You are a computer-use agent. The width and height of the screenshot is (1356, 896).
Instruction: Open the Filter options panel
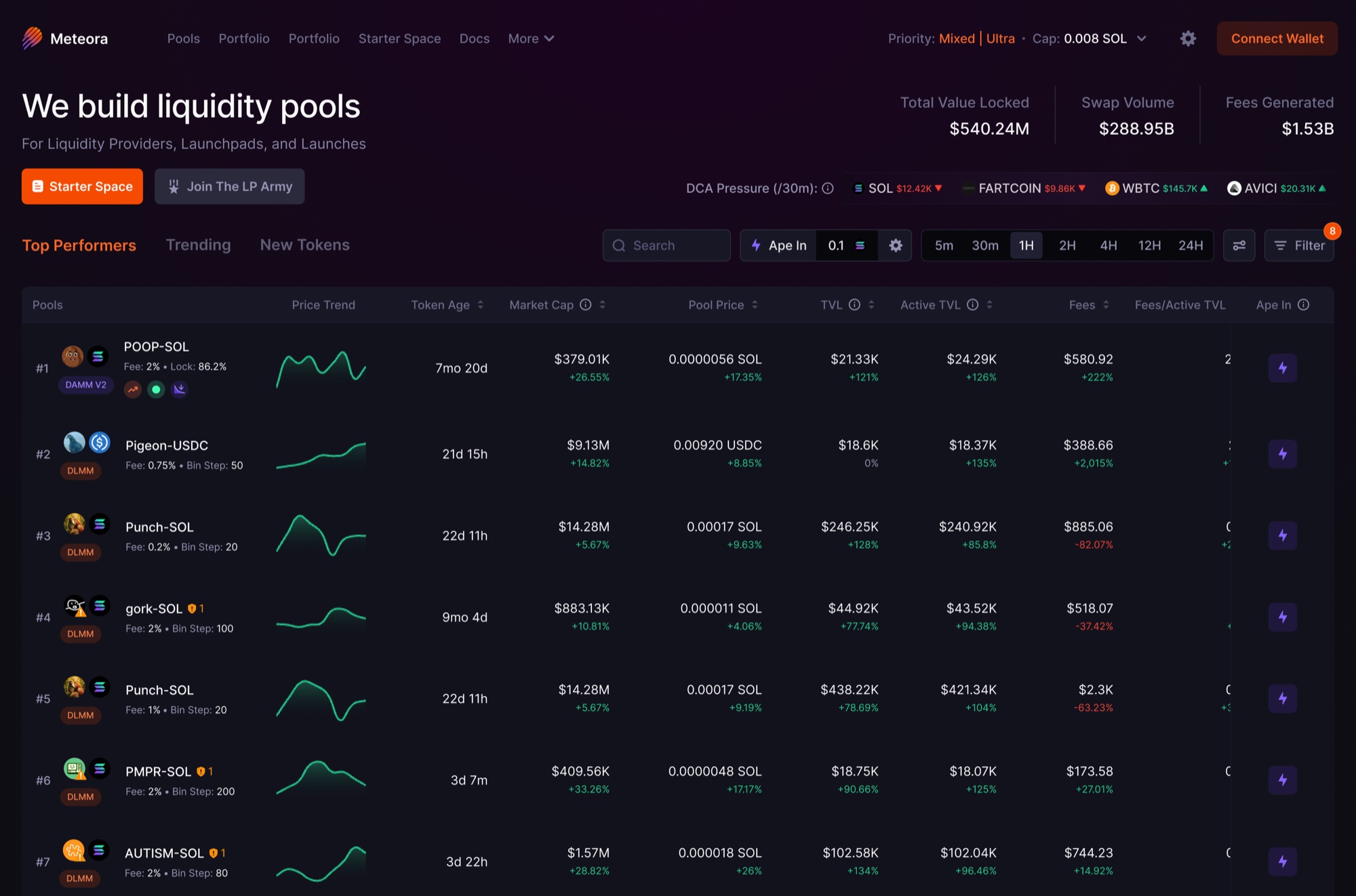point(1299,245)
